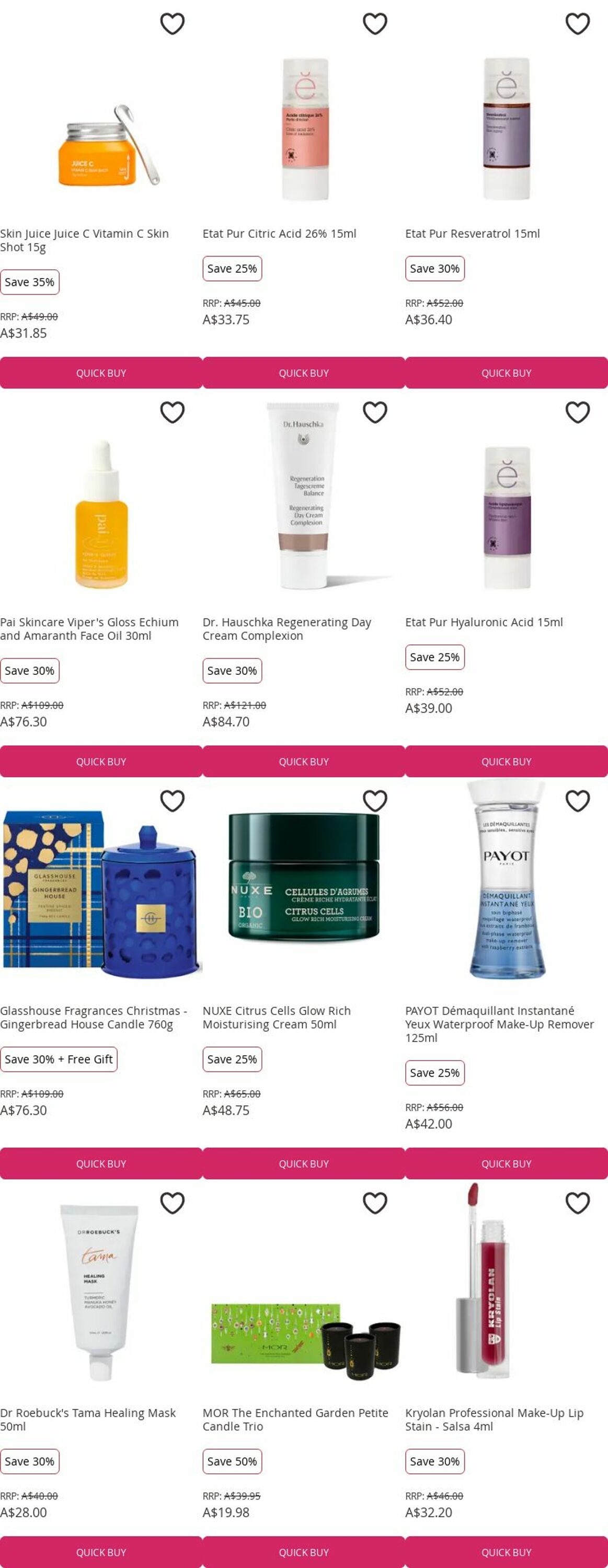Quick buy Glasshouse Gingerbread House Candle
The height and width of the screenshot is (1568, 608).
[101, 1163]
